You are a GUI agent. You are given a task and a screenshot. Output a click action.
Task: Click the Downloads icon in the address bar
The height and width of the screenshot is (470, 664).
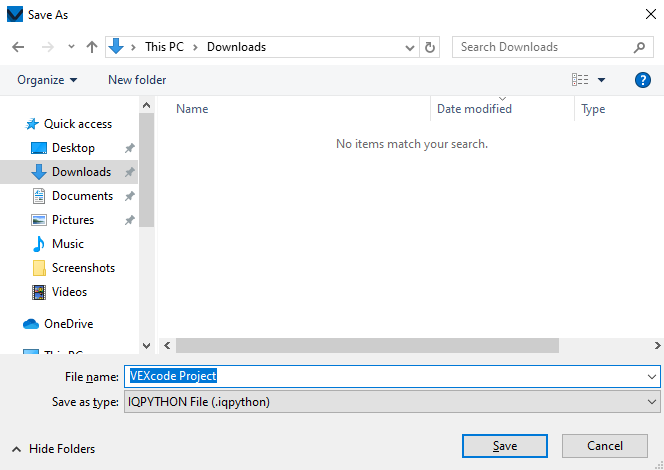click(x=116, y=47)
